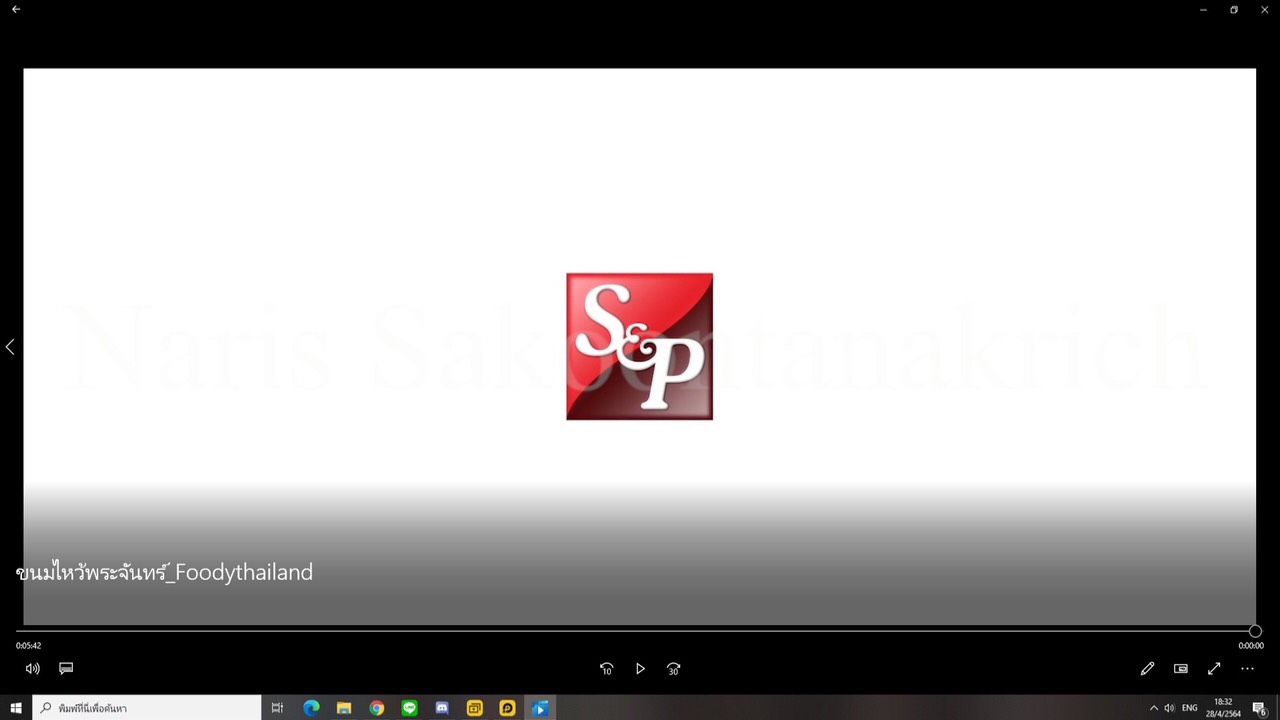Open the notification center
Screen dimensions: 1280x720
[1259, 708]
